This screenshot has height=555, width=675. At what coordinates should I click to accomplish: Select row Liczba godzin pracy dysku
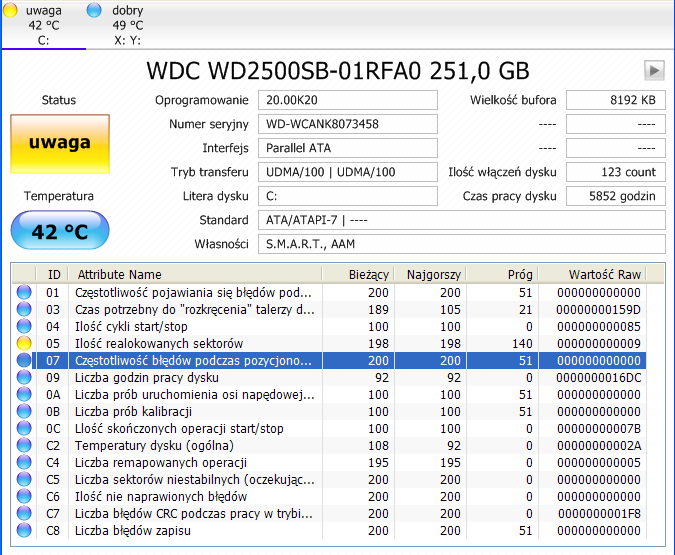[329, 377]
